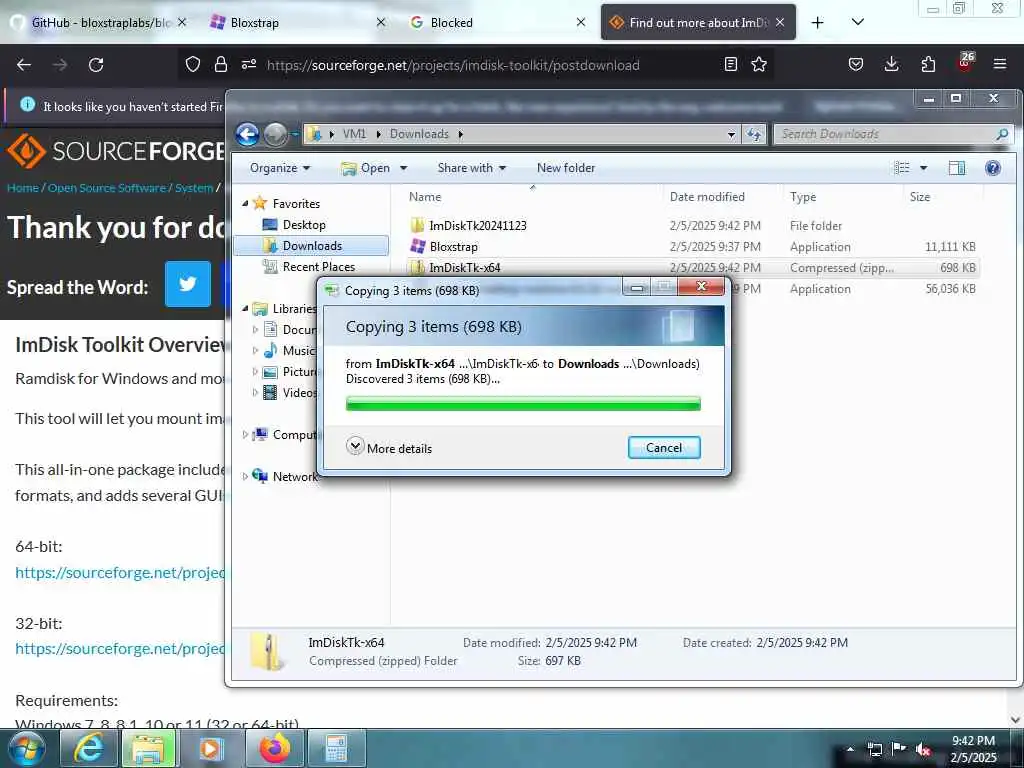Screen dimensions: 1024x768
Task: Toggle the preview pane icon
Action: click(x=957, y=168)
